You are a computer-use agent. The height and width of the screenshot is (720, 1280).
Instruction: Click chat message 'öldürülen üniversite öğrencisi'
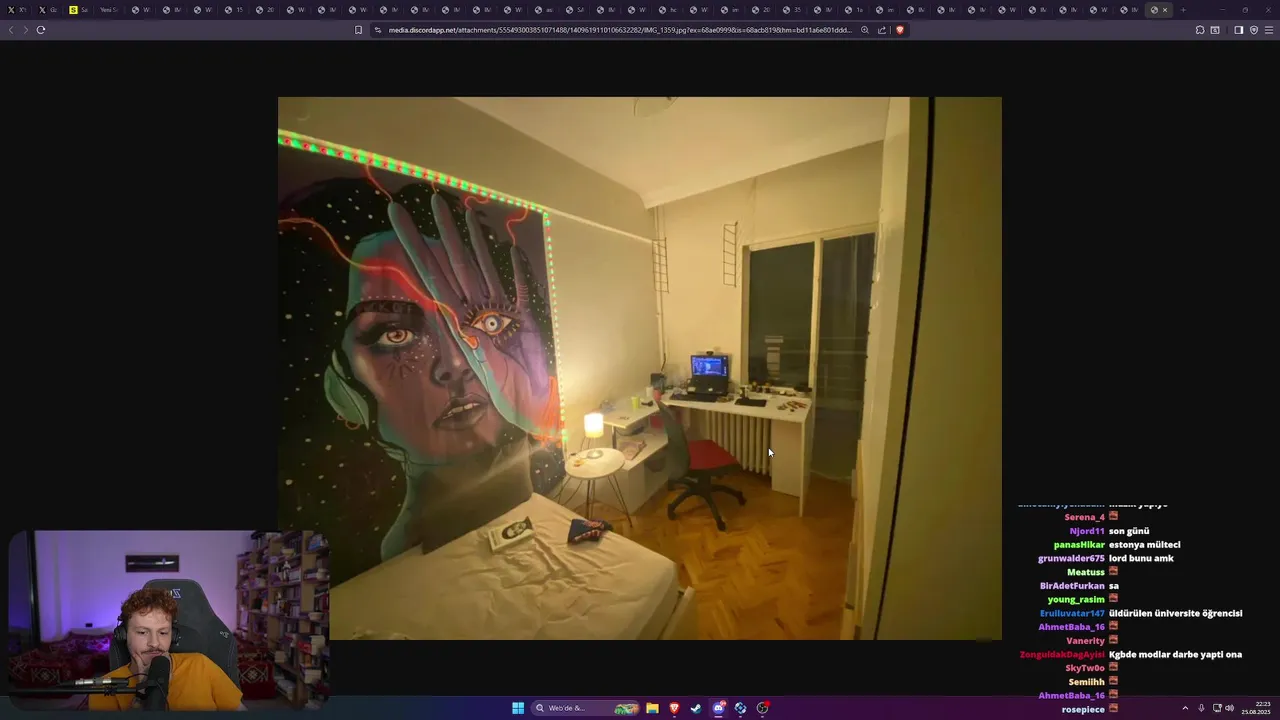point(1175,613)
